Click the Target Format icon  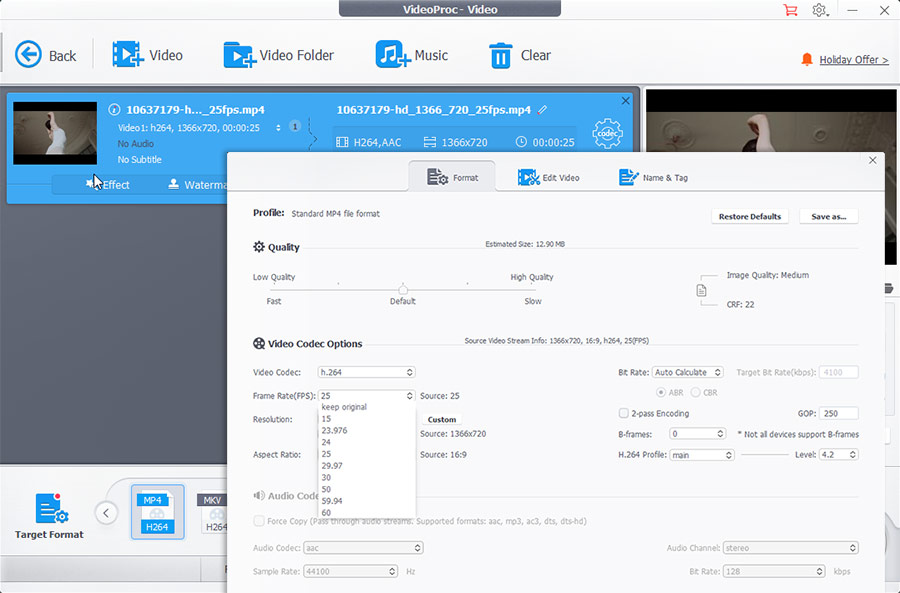pyautogui.click(x=51, y=509)
